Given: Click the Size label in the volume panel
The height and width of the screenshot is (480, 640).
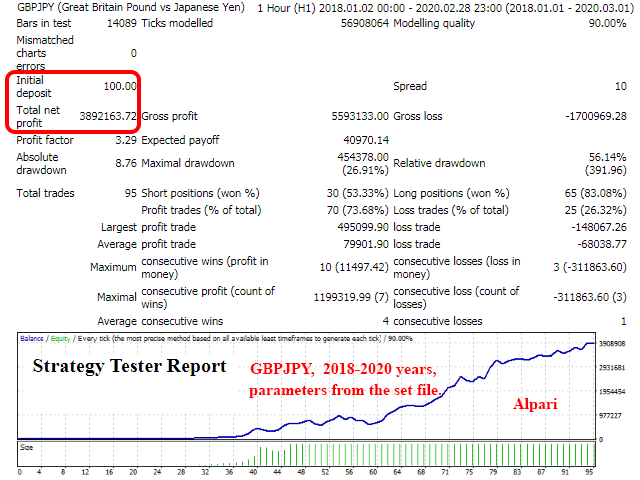Looking at the screenshot, I should [28, 449].
